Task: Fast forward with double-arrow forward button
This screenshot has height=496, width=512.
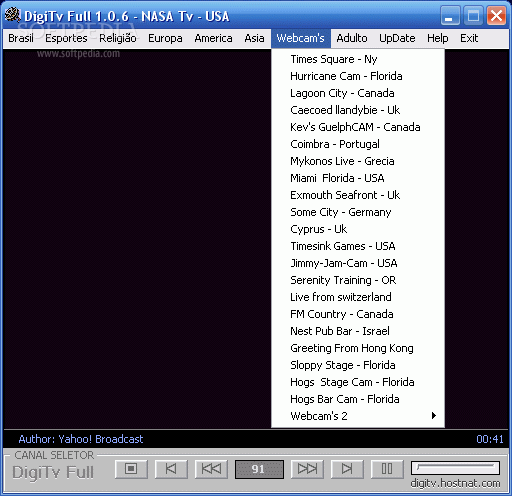Action: 307,469
